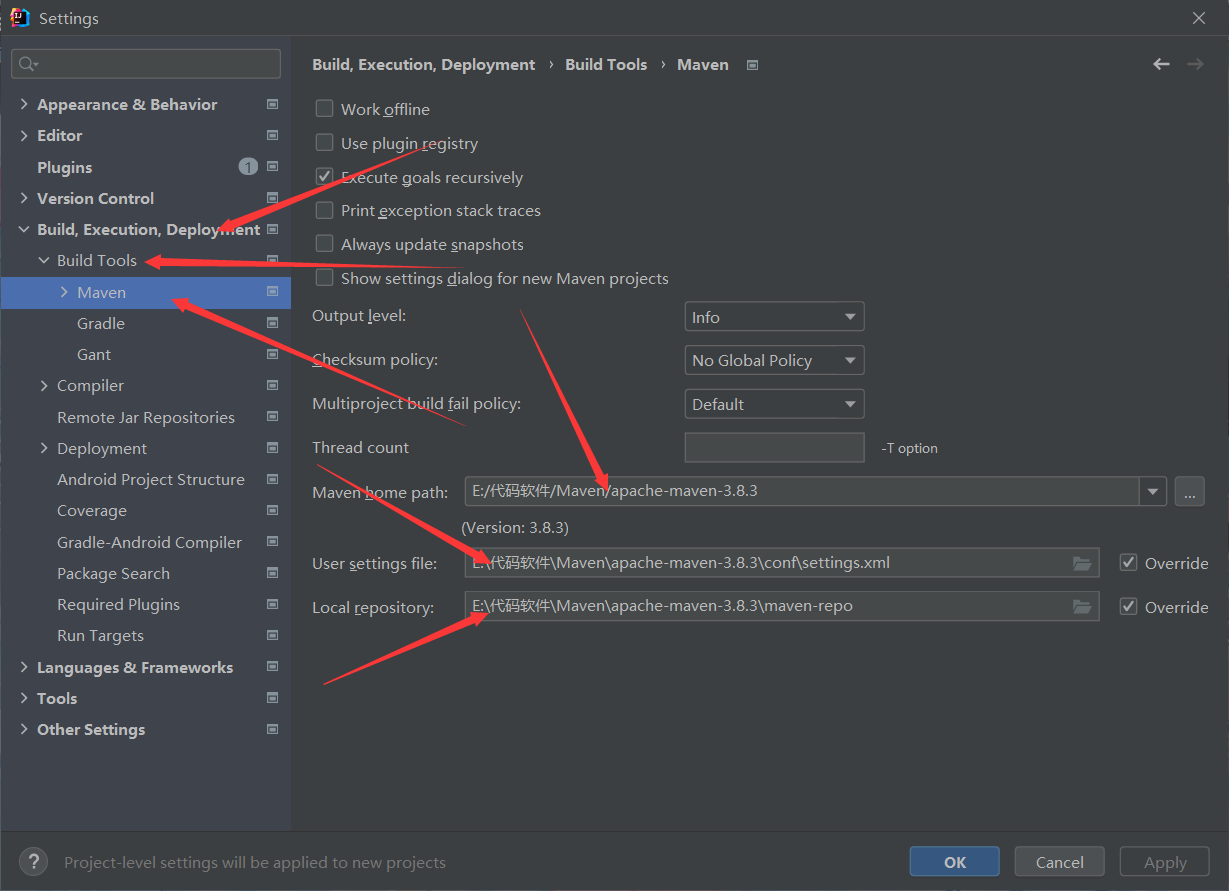The width and height of the screenshot is (1229, 891).
Task: Collapse Build, Execution, Deployment section
Action: [24, 229]
